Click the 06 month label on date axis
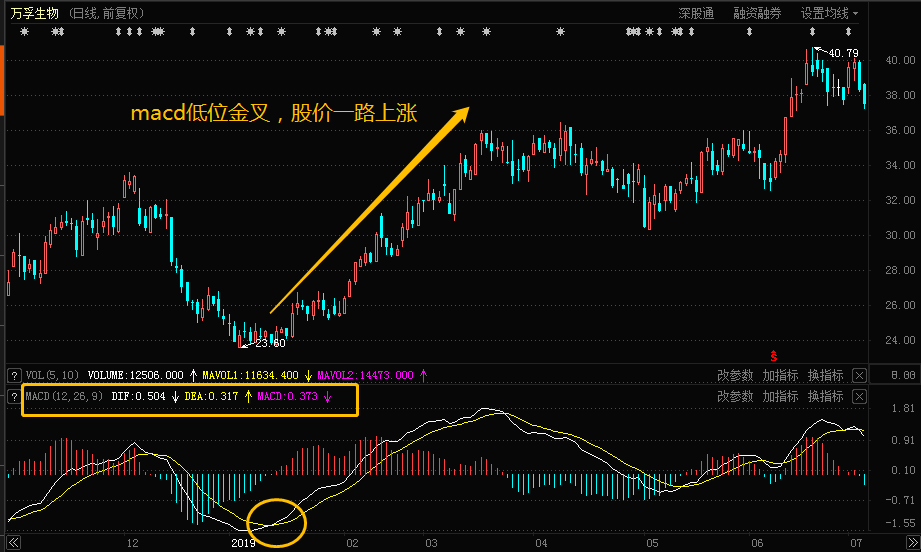921x552 pixels. pos(757,543)
